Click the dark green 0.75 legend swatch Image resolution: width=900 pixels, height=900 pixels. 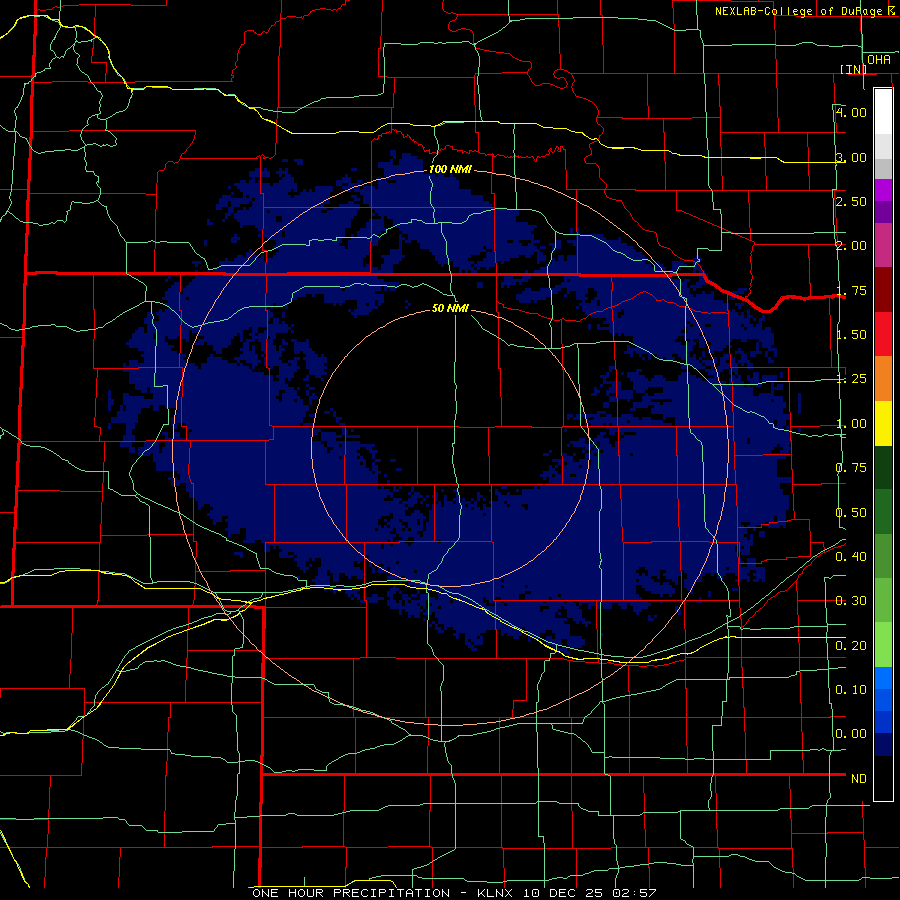[883, 468]
